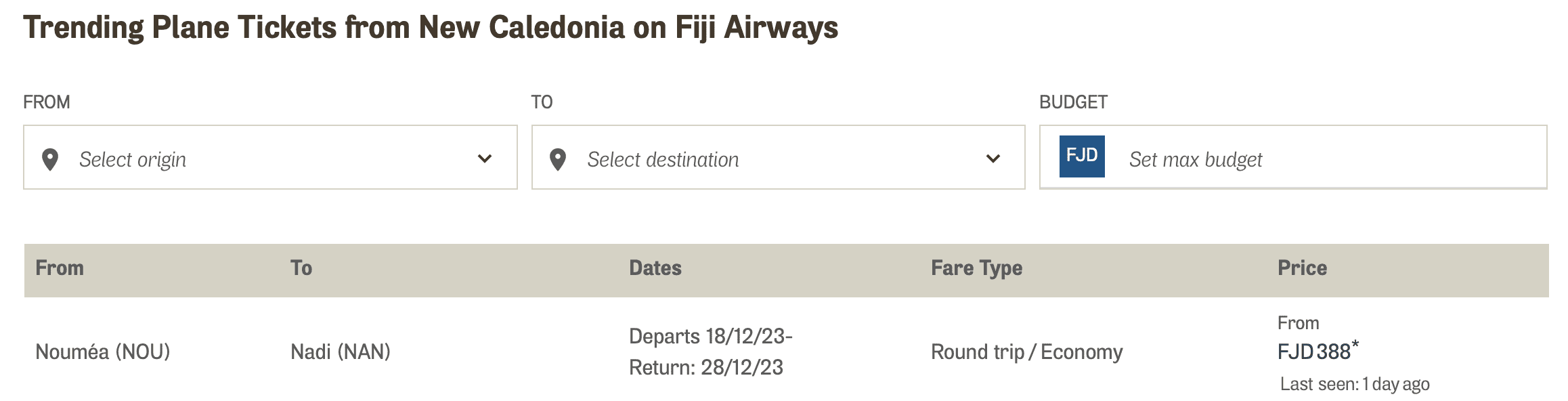1568x401 pixels.
Task: Sort by the Dates column header
Action: click(x=655, y=268)
